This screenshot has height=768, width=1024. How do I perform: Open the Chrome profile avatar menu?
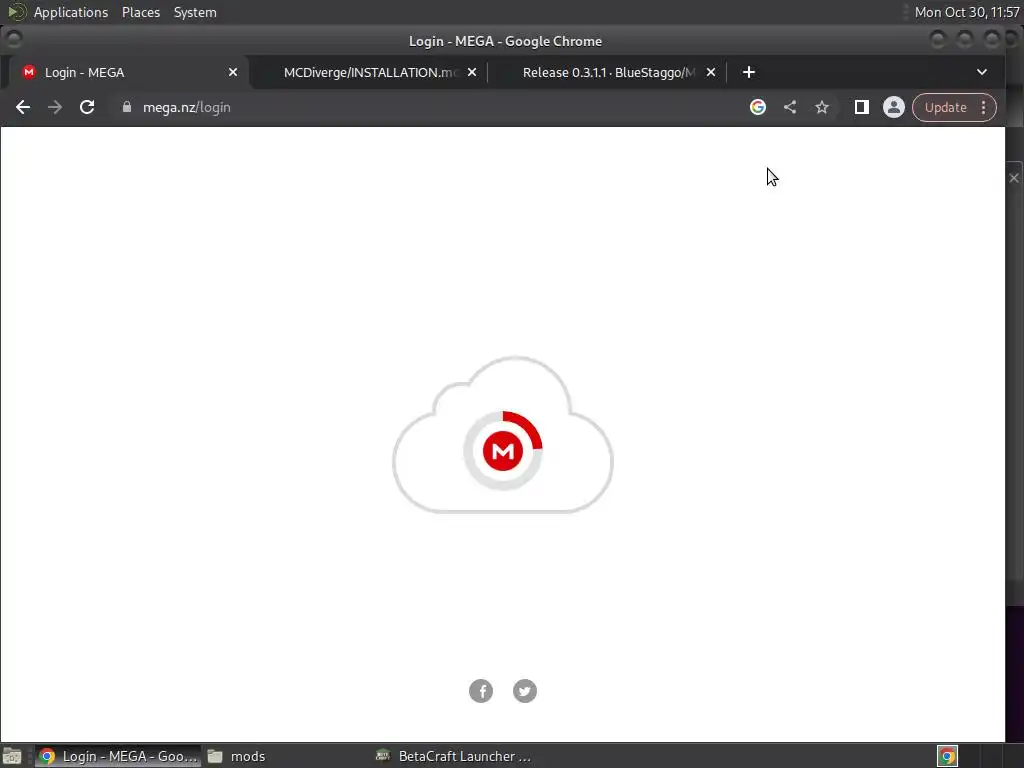coord(893,107)
